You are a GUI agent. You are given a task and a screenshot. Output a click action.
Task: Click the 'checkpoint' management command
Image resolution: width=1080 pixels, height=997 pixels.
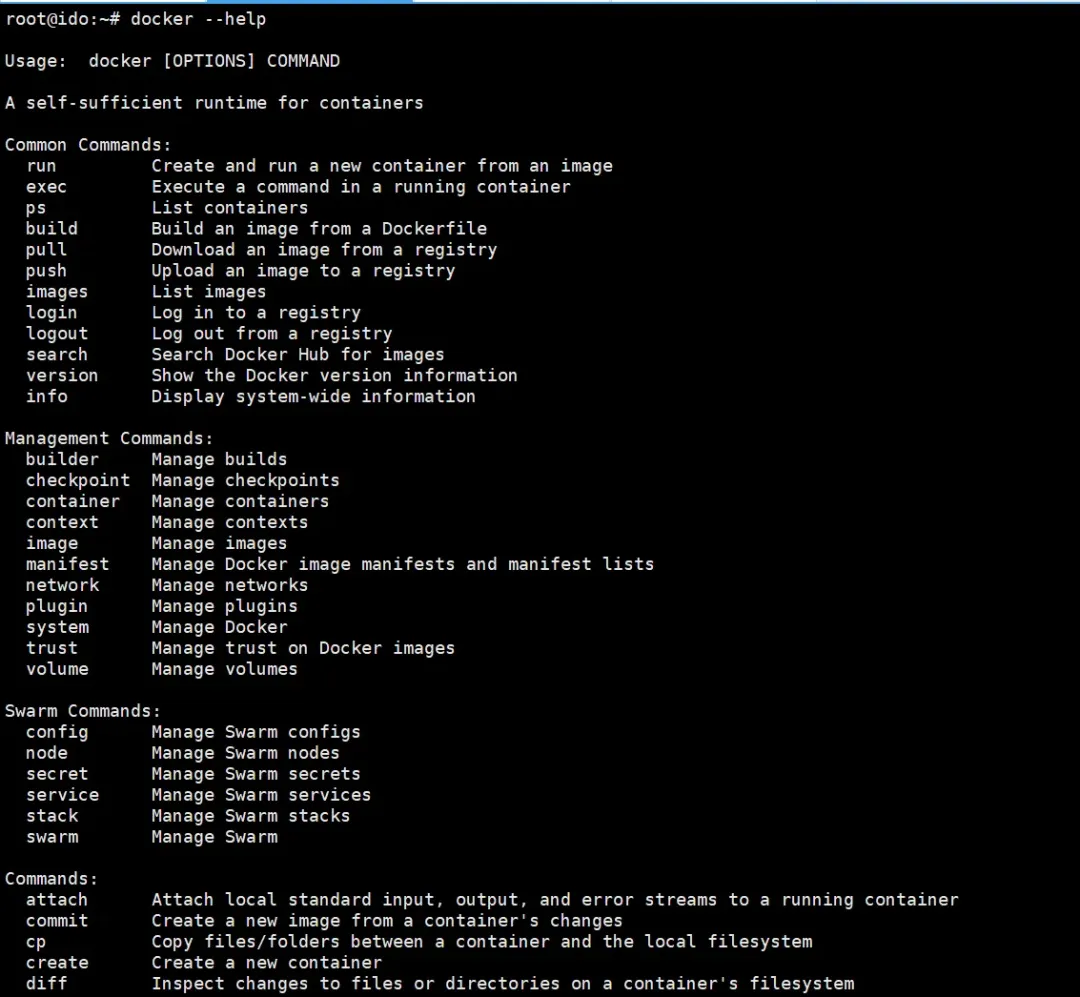click(x=78, y=481)
